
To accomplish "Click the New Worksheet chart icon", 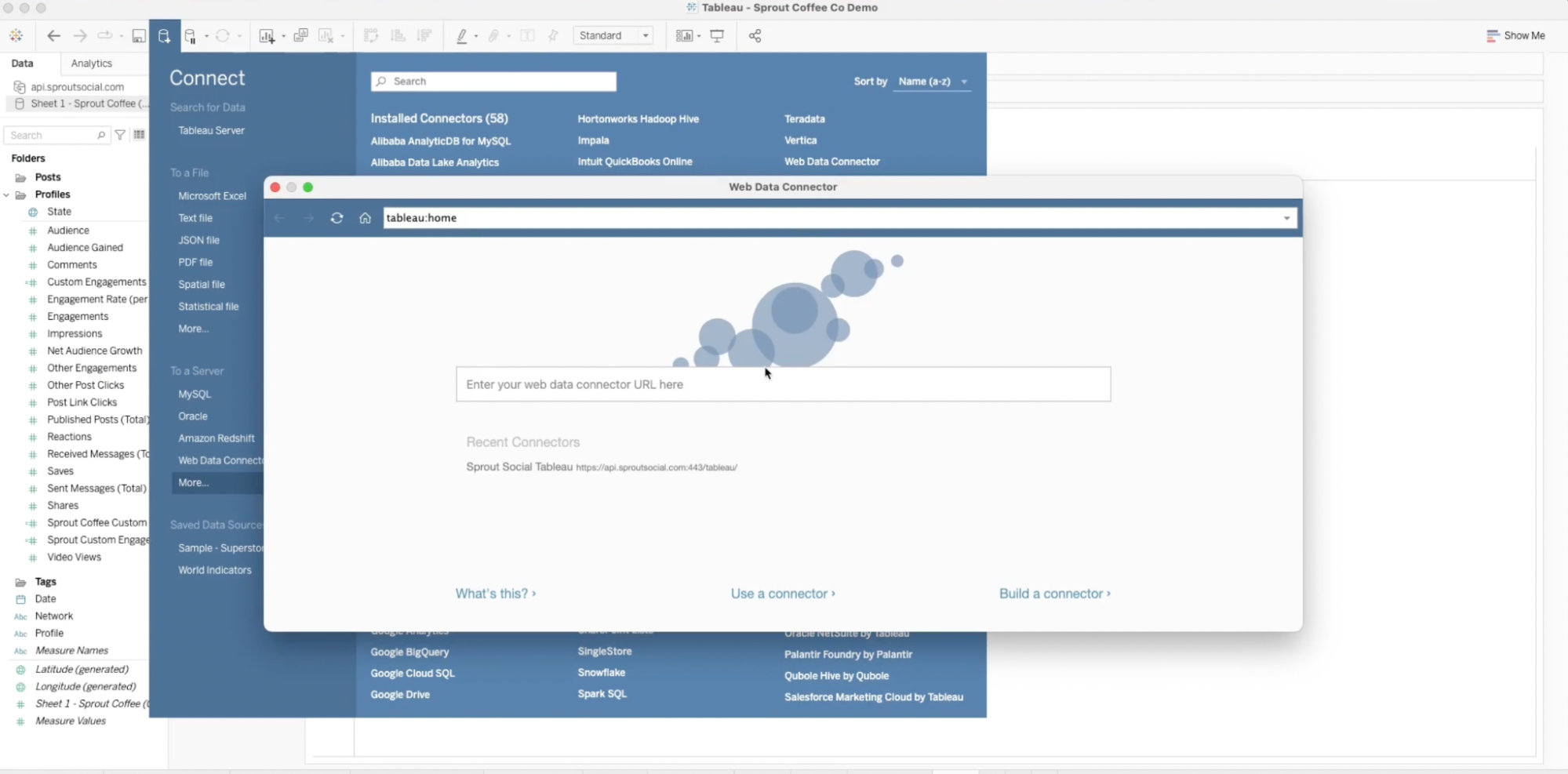I will pos(267,36).
